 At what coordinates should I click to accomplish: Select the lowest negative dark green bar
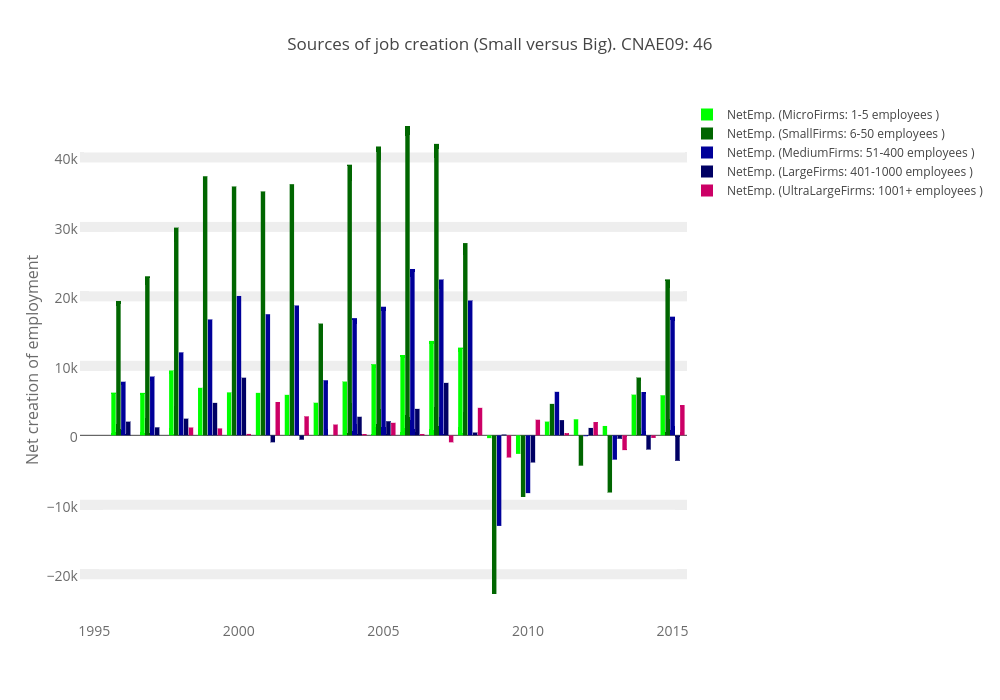494,515
